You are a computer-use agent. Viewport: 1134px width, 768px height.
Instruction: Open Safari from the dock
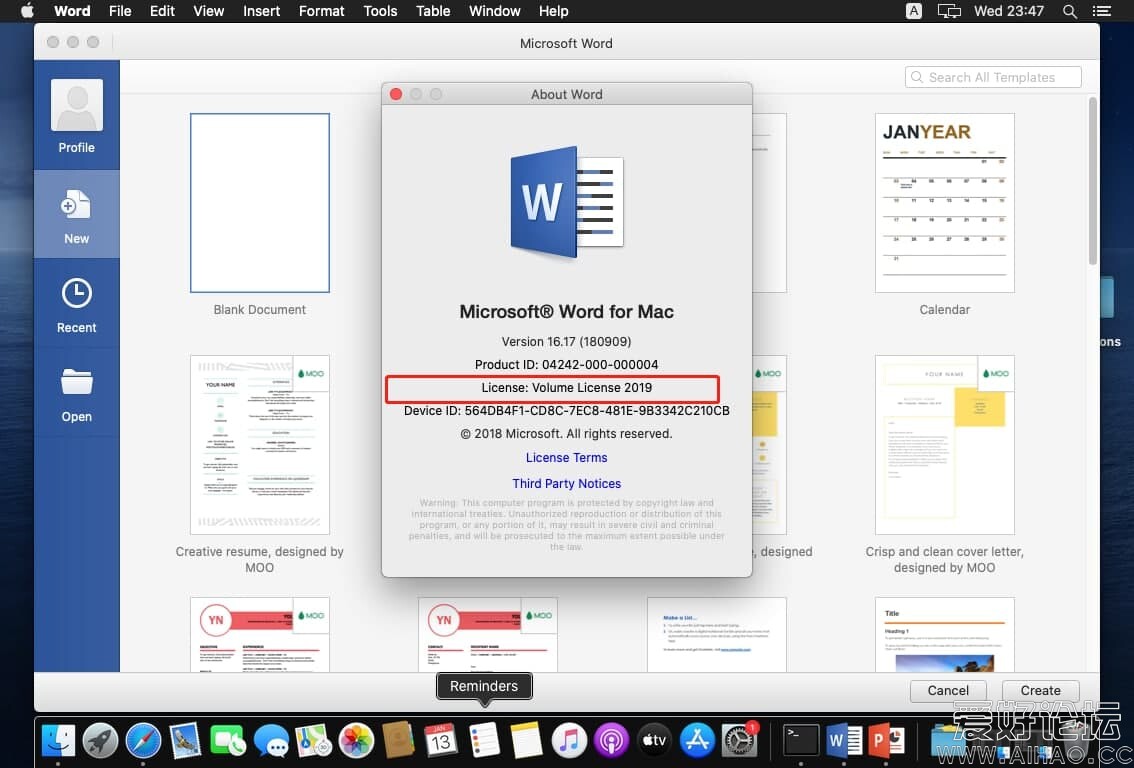143,740
